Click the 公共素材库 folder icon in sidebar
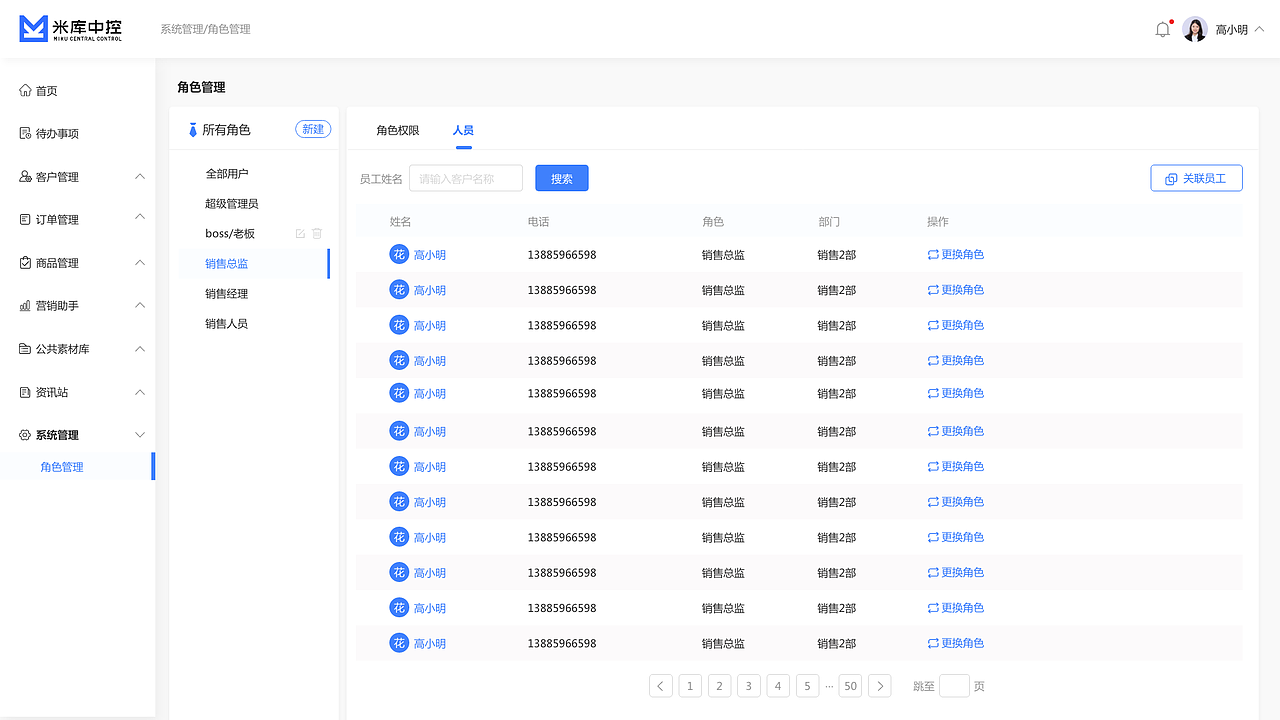Viewport: 1280px width, 720px height. pos(25,349)
